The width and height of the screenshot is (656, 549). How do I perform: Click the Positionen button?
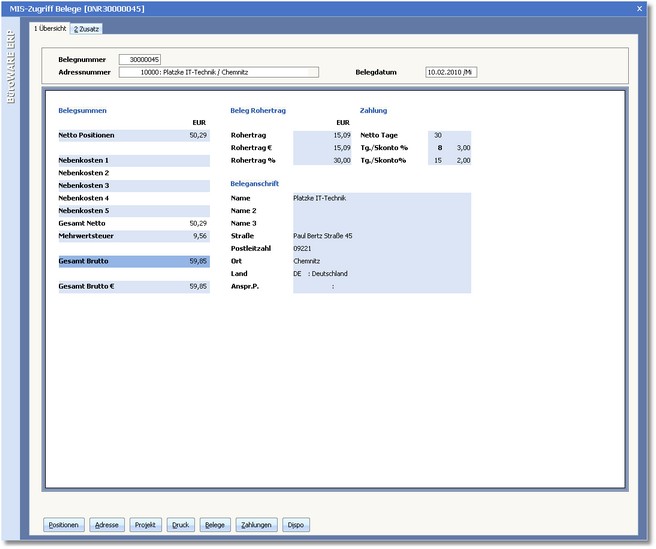(64, 524)
